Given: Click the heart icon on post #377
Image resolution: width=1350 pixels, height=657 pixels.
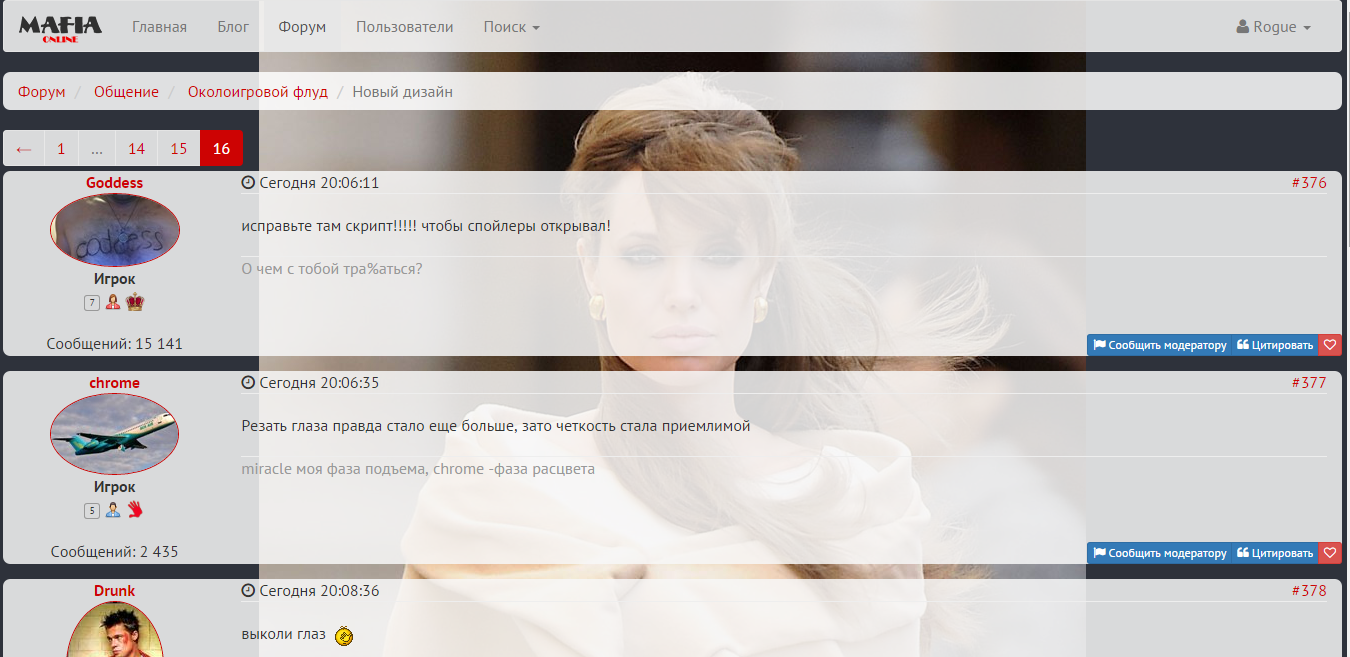Looking at the screenshot, I should 1329,553.
